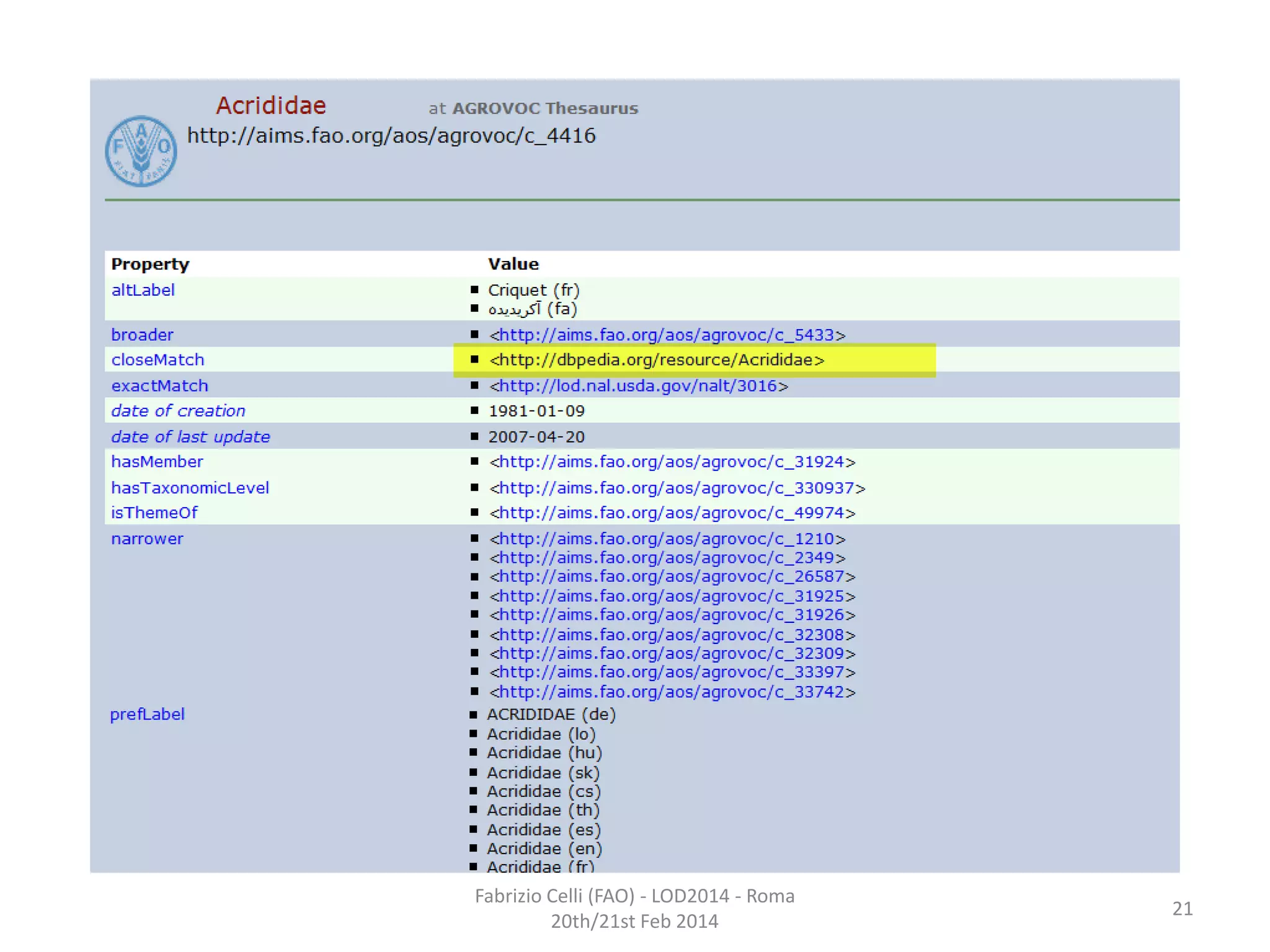Open the narrower concept c_1210 link

click(667, 539)
